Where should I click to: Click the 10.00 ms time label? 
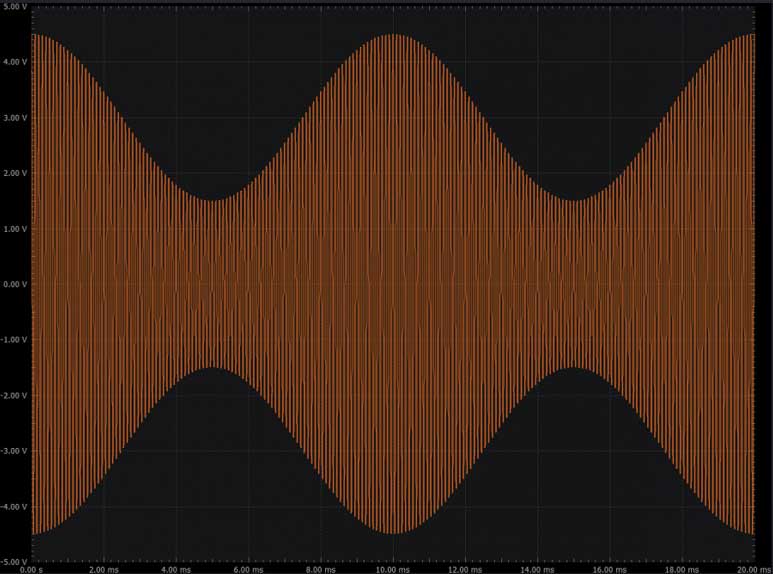(393, 570)
